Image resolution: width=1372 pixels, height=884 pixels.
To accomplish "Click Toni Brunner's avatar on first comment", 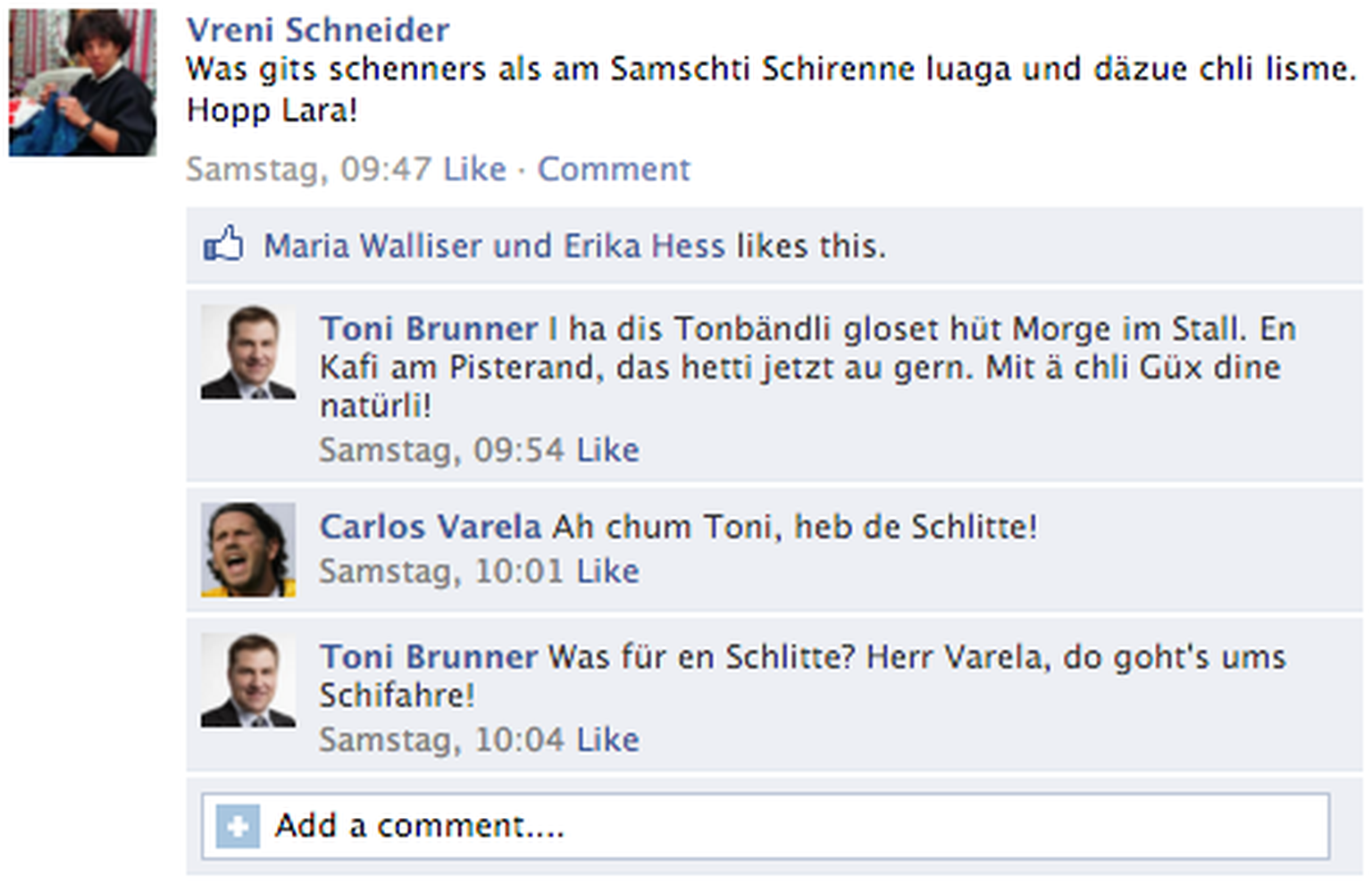I will tap(247, 352).
